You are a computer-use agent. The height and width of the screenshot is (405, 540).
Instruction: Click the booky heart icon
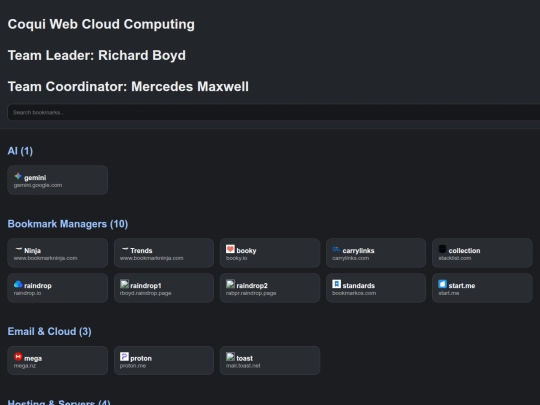pyautogui.click(x=230, y=249)
